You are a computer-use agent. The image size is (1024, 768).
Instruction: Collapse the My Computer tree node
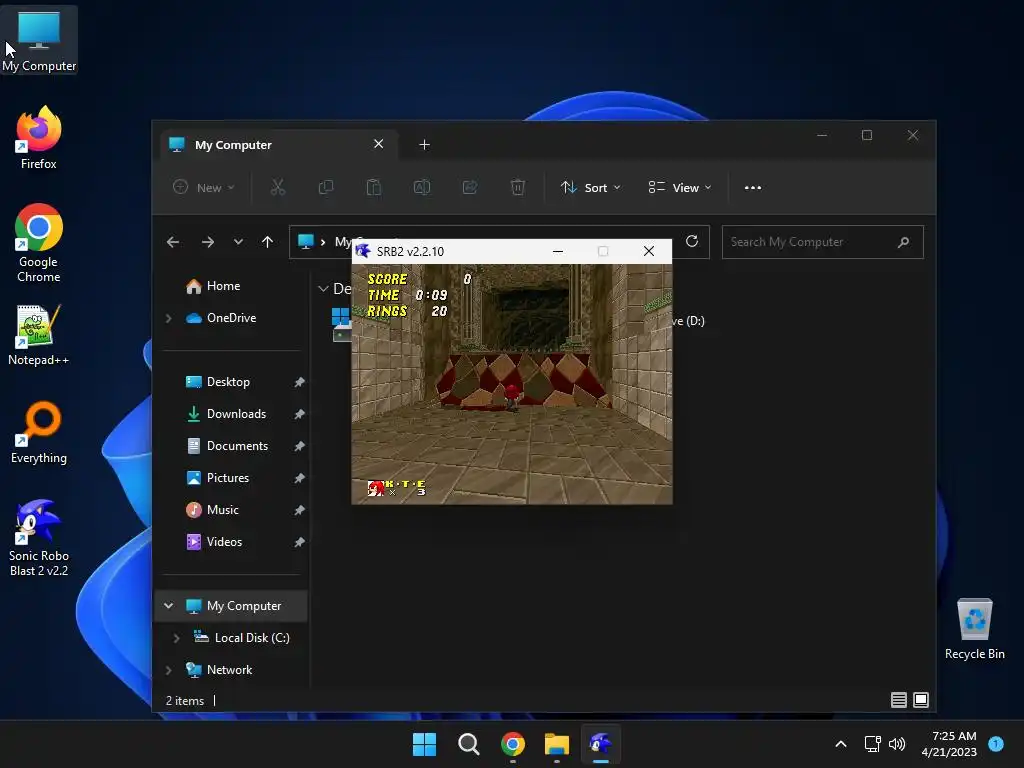point(168,606)
